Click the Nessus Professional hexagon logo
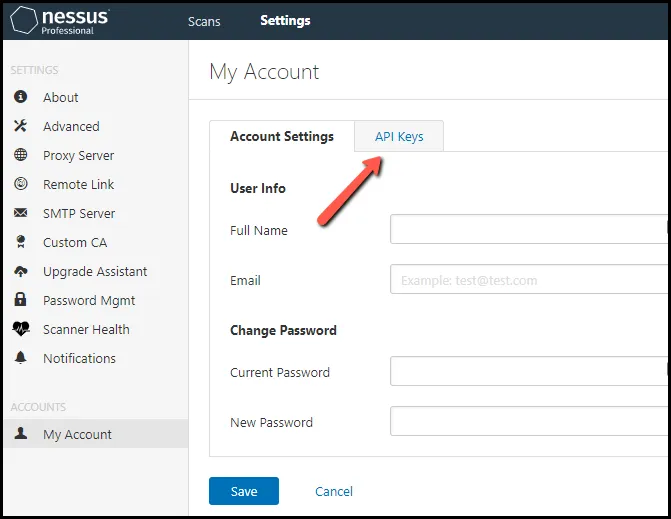The height and width of the screenshot is (519, 671). 24,20
